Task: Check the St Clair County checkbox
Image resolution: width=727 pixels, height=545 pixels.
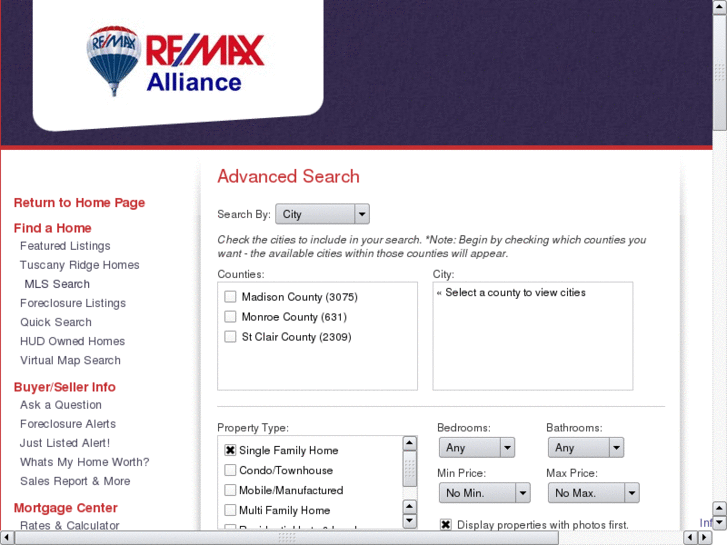Action: point(230,336)
